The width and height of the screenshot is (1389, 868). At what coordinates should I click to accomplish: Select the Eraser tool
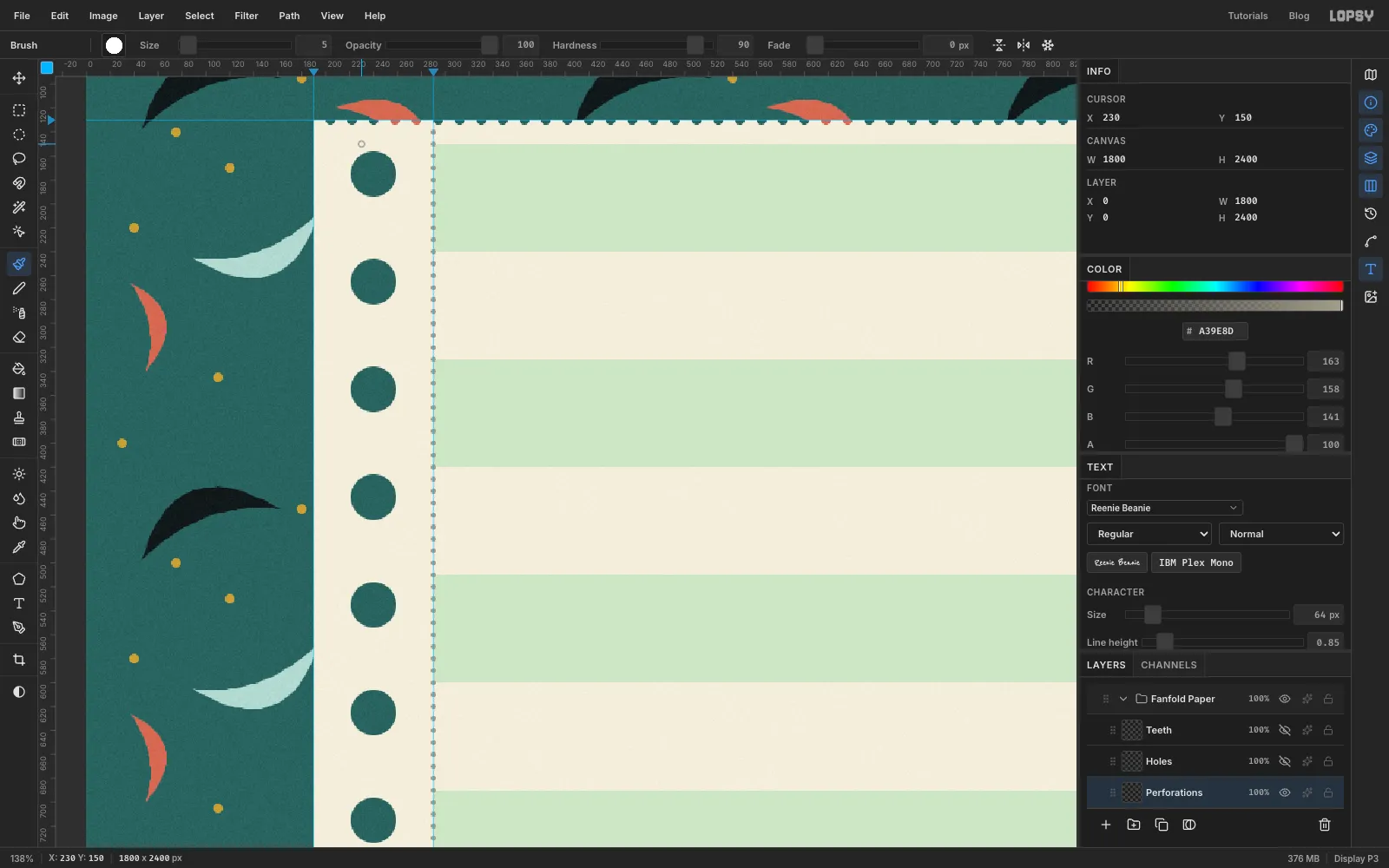tap(19, 337)
